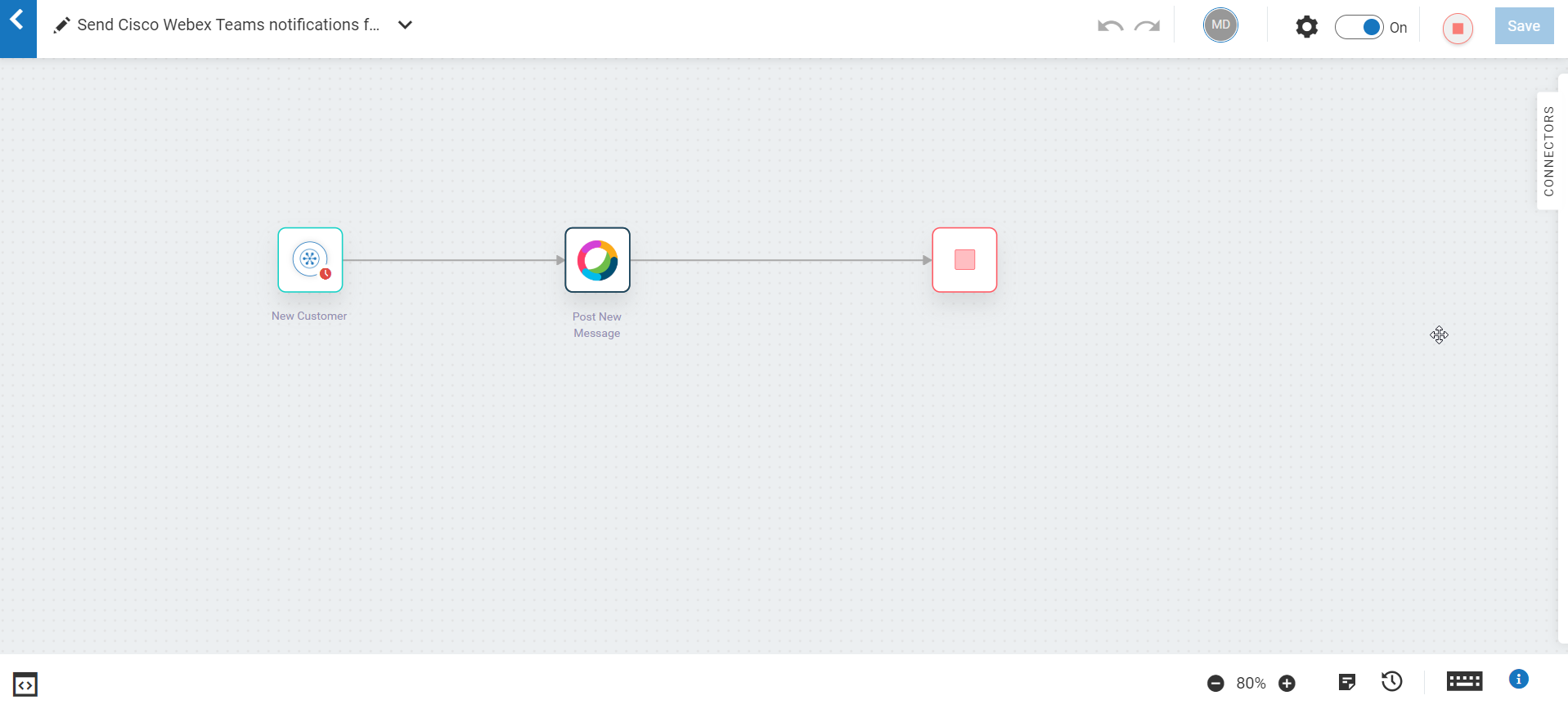Click the 80% zoom level value

(1251, 684)
